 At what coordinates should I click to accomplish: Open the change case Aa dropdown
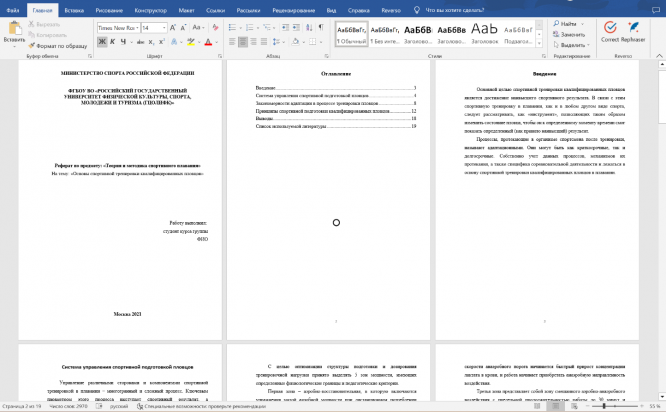(198, 28)
